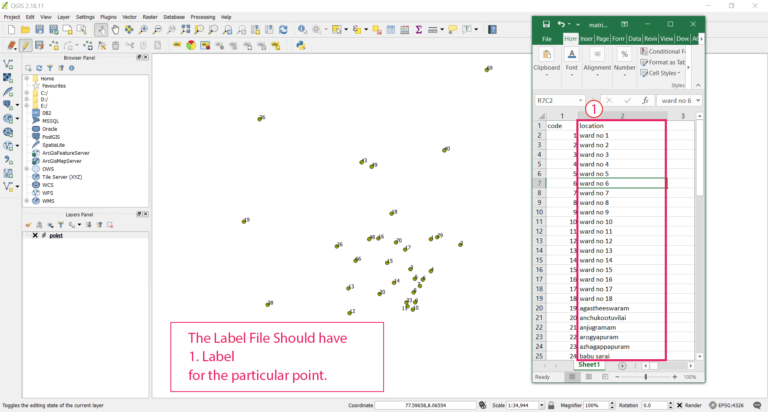Viewport: 768px width, 412px height.
Task: Expand the Home folder in Browser Panel
Action: click(27, 78)
